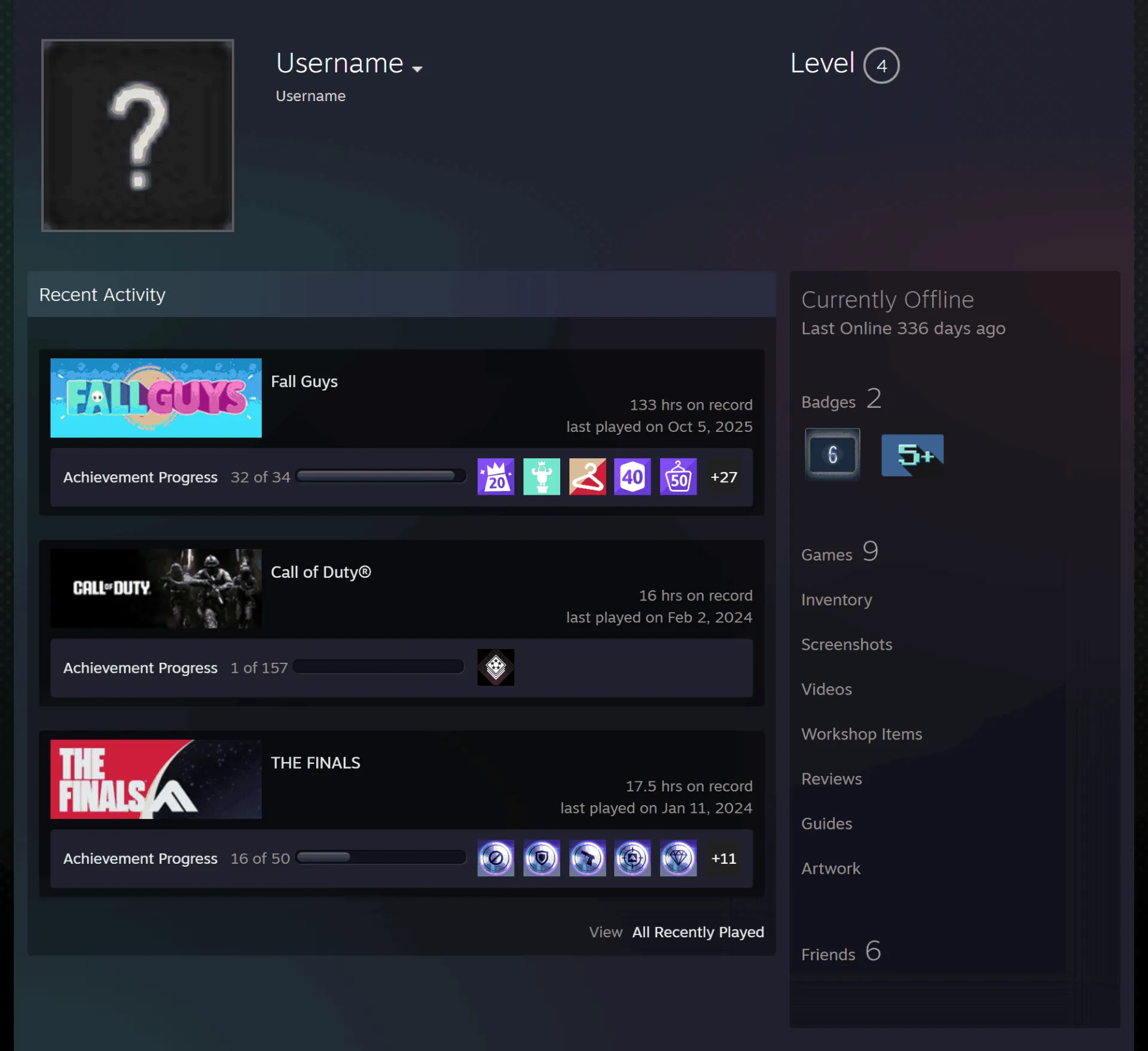Click the teal cactus achievement icon in Fall Guys
The image size is (1148, 1051).
542,477
